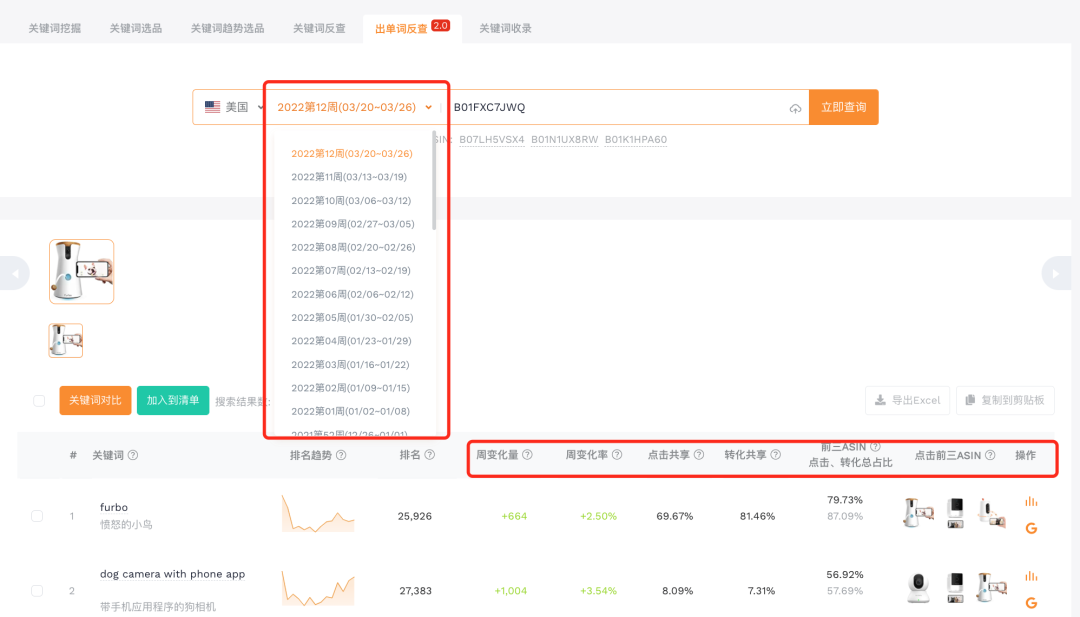Tick checkbox for dog camera with phone app
Image resolution: width=1080 pixels, height=617 pixels.
(37, 591)
